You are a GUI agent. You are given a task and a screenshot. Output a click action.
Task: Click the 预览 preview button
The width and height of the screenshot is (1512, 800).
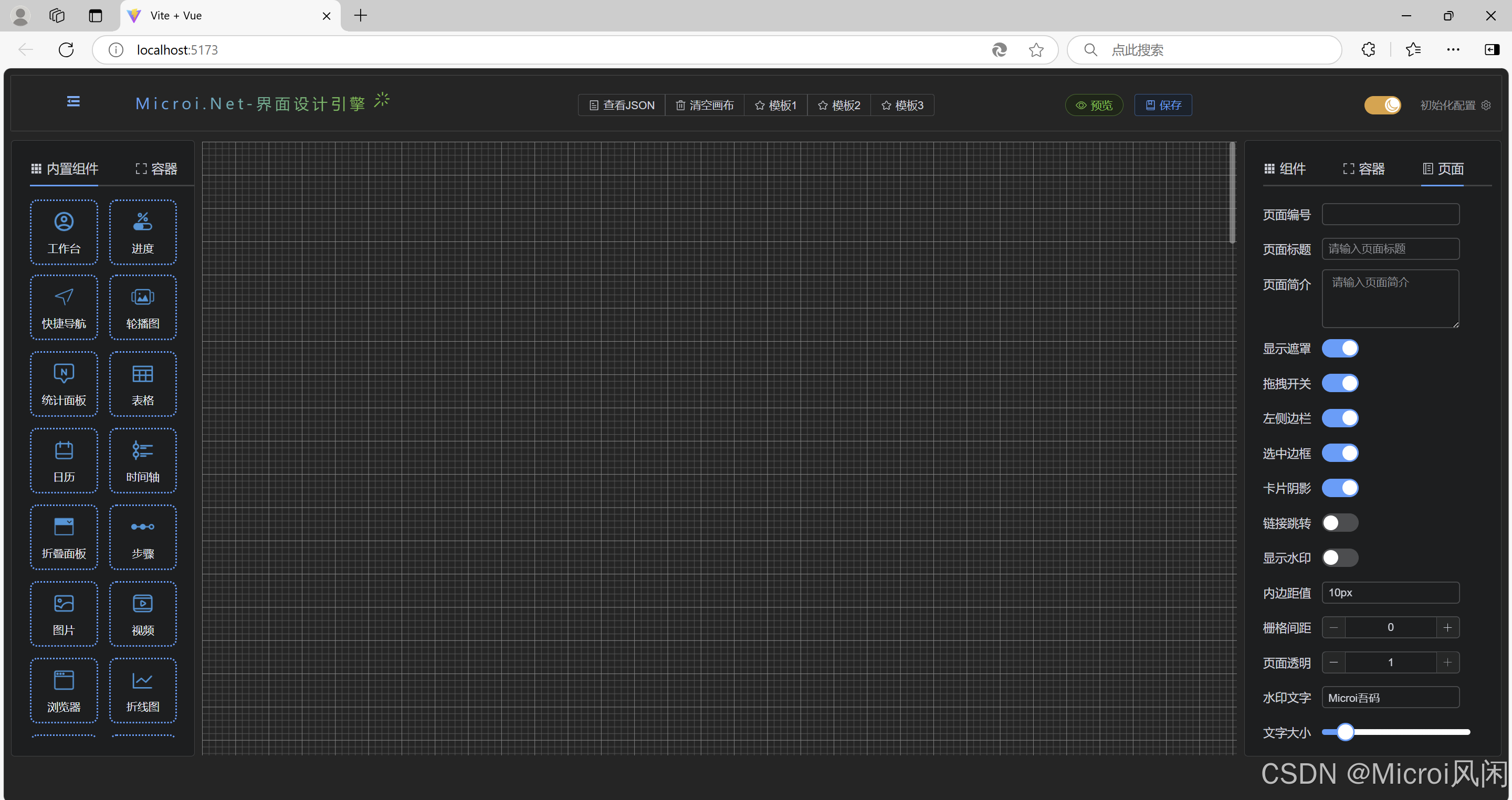coord(1094,105)
